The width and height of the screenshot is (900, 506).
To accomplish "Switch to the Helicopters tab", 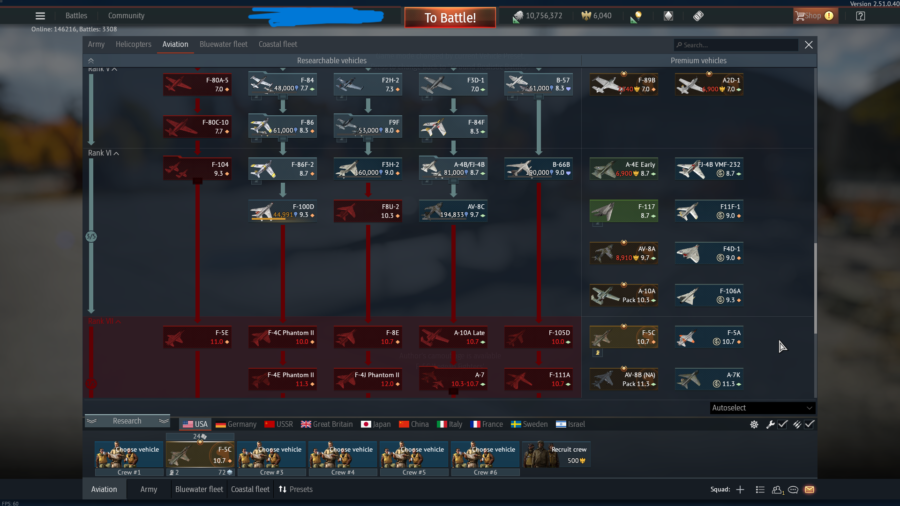I will click(x=133, y=44).
